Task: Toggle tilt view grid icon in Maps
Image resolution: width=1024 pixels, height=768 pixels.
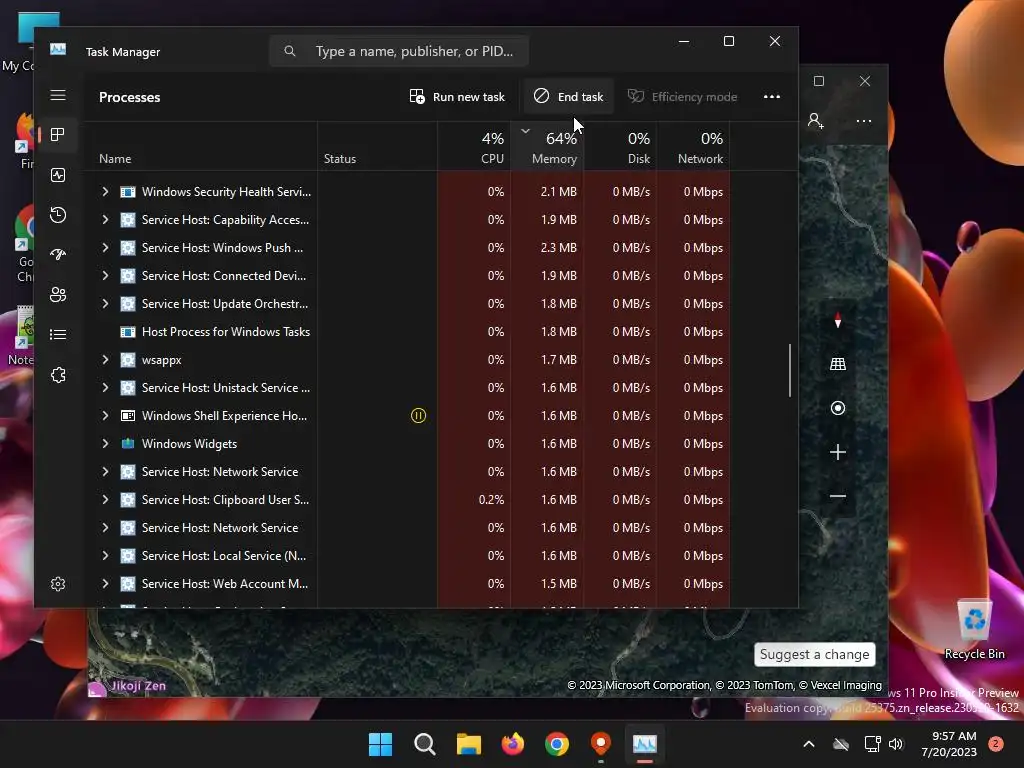Action: point(838,364)
